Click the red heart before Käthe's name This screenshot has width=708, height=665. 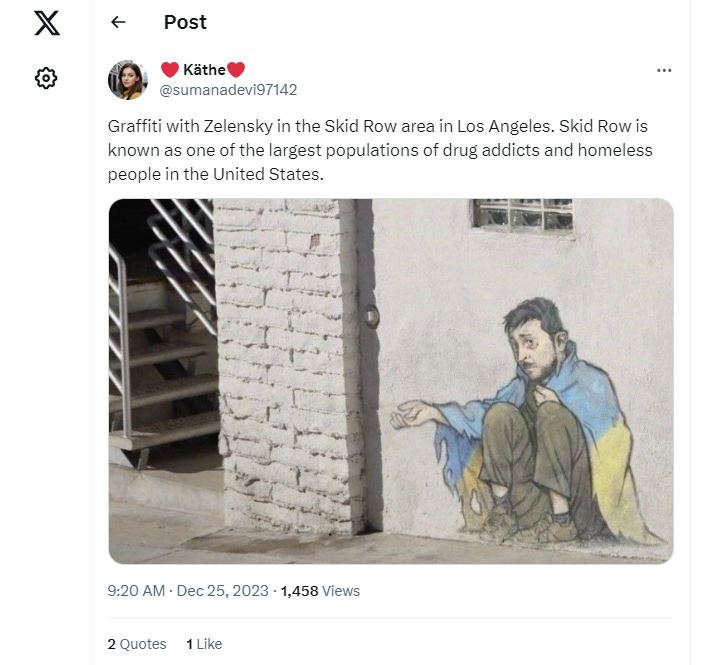[169, 70]
